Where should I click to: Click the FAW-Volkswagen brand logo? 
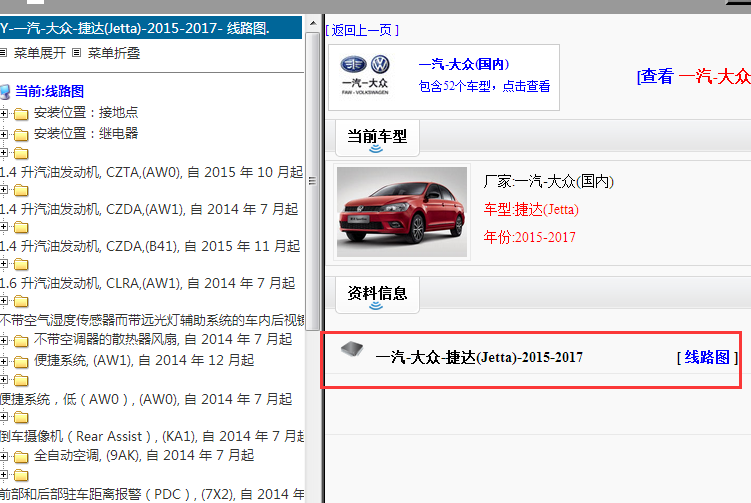coord(365,75)
